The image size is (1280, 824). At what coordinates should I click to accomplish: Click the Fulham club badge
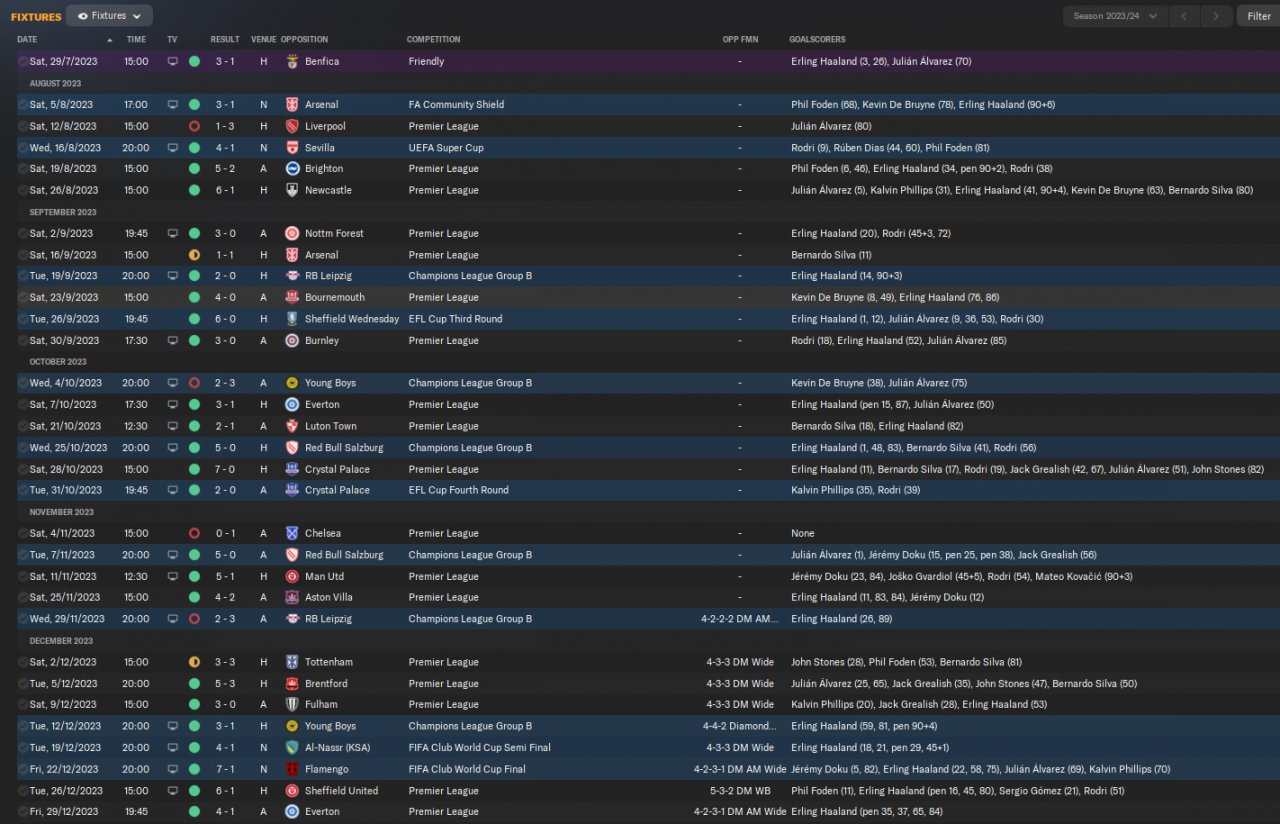tap(292, 704)
